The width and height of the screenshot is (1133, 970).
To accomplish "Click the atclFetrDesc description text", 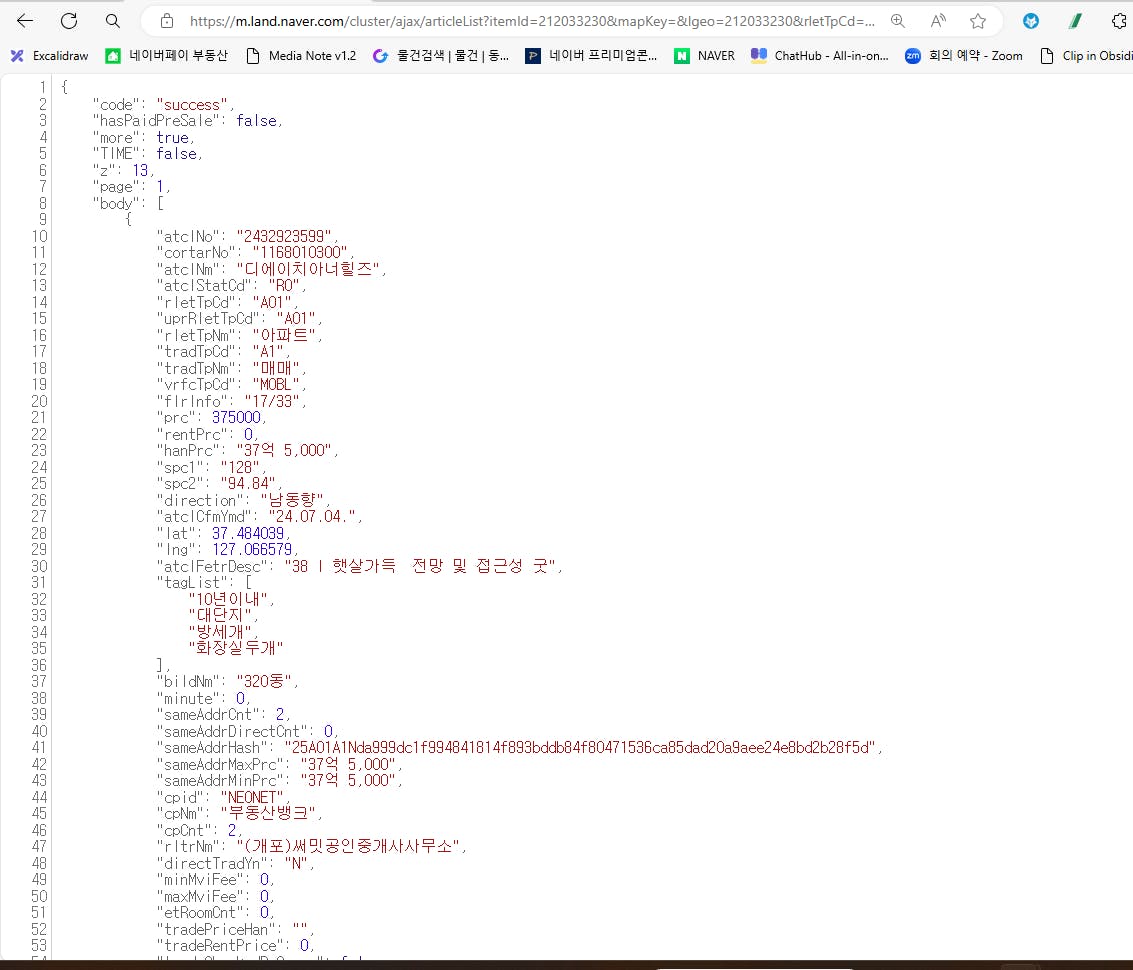I will 421,566.
